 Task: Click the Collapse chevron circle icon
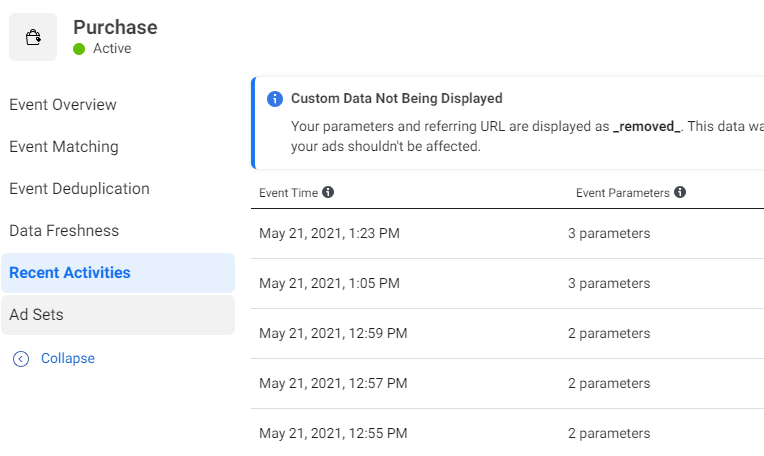click(x=21, y=359)
